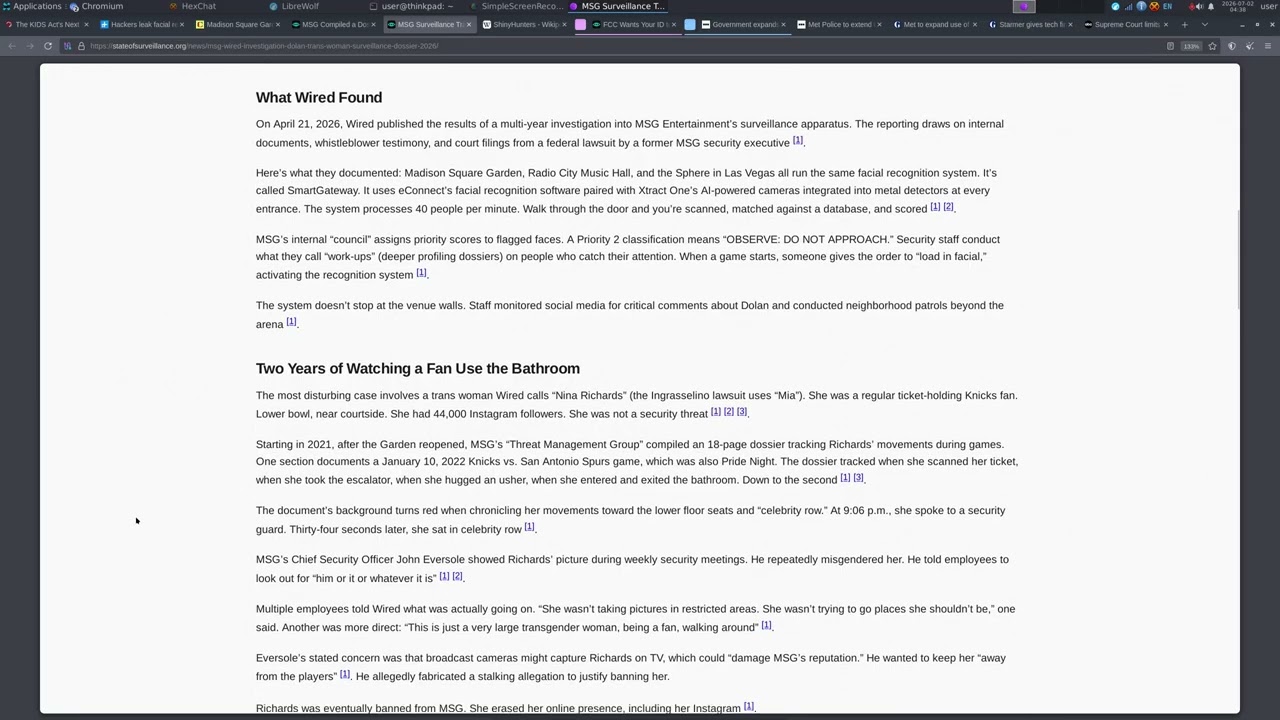The height and width of the screenshot is (720, 1280).
Task: Toggle reader view for this article
Action: tap(1170, 46)
